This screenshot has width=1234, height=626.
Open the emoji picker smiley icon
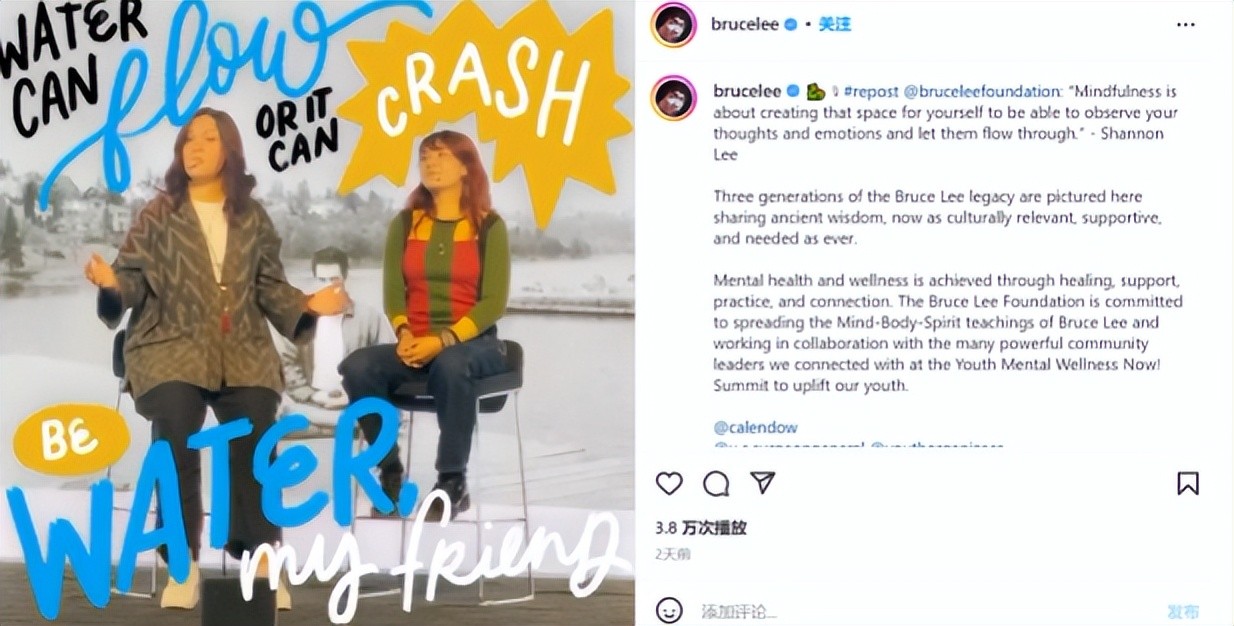point(669,611)
